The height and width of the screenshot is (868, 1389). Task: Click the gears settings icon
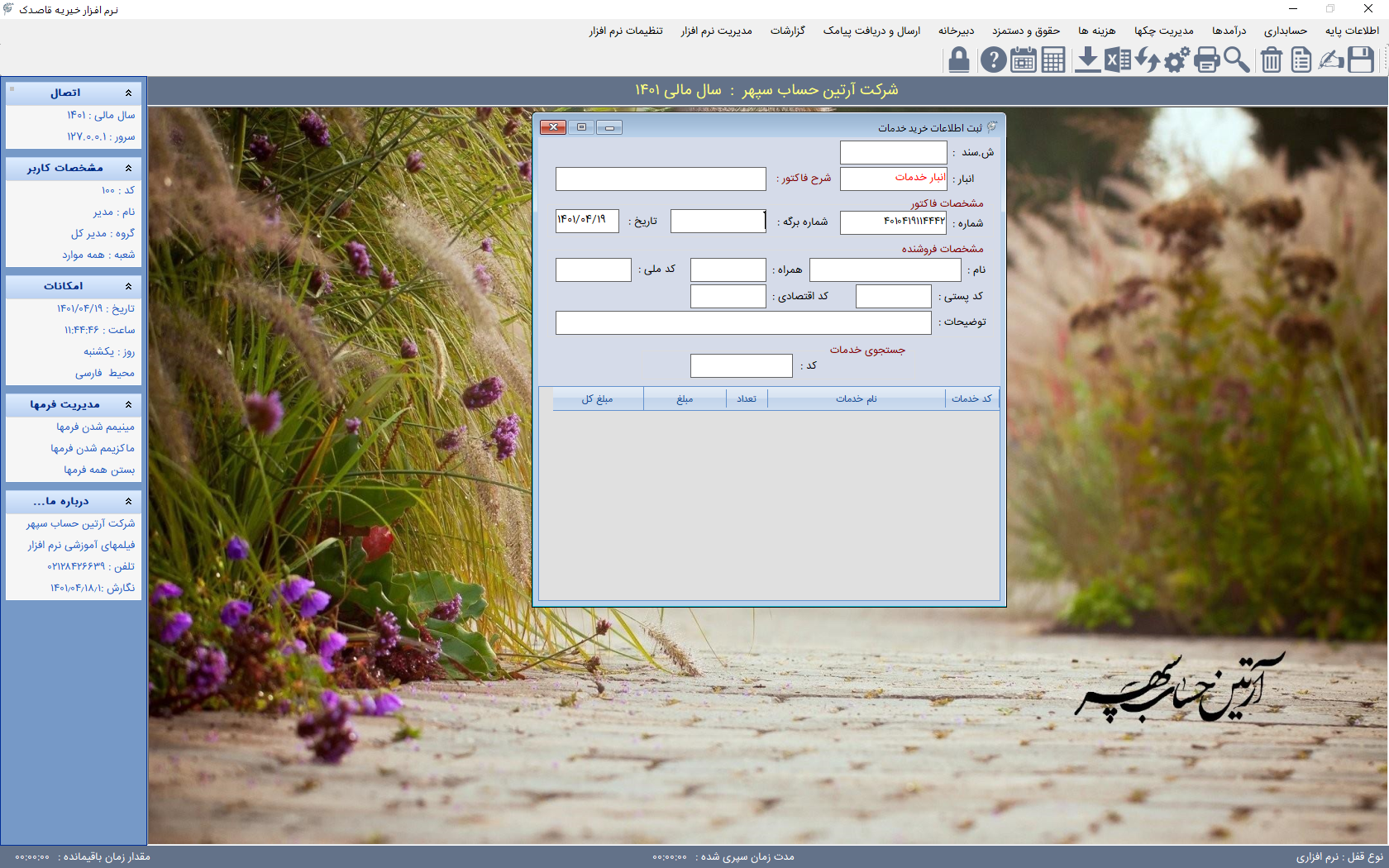coord(1177,60)
